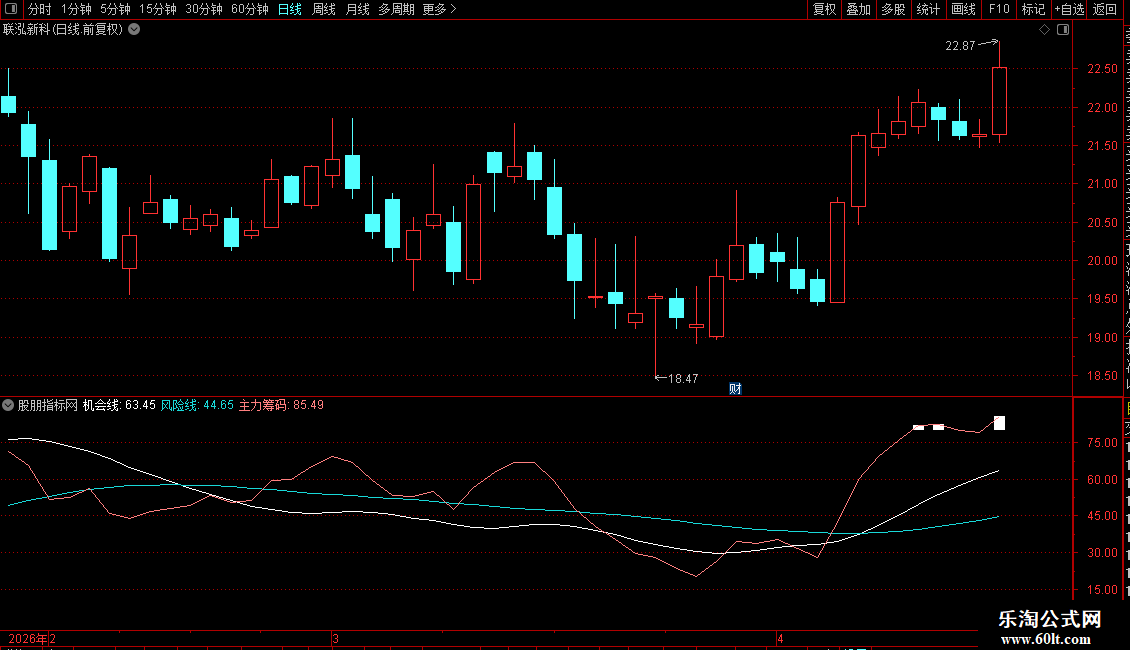Open the 统计 statistics tool
This screenshot has width=1130, height=650.
coord(928,9)
